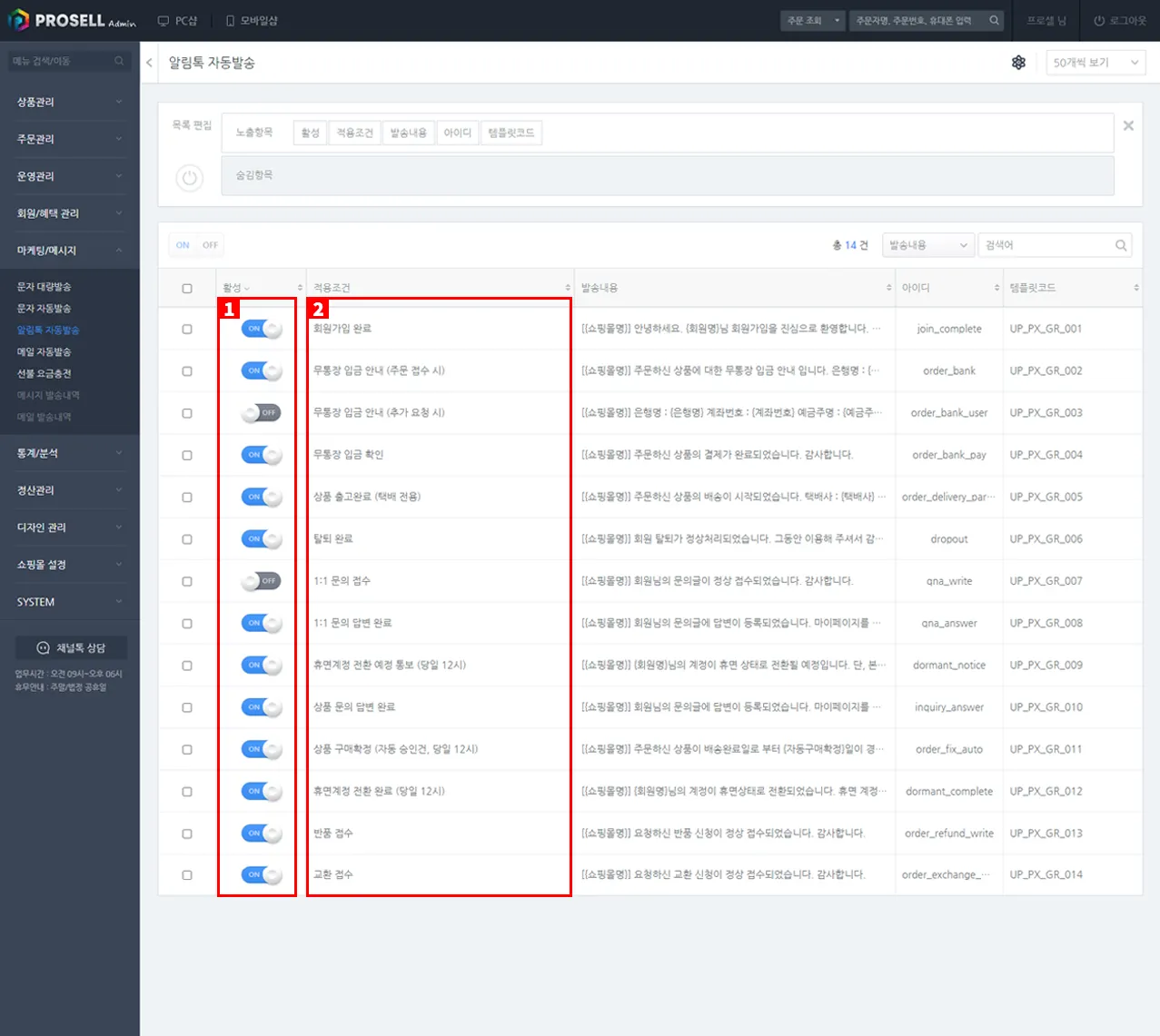Disable the 탈퇴 완료 switch
Viewport: 1160px width, 1036px height.
coord(262,539)
